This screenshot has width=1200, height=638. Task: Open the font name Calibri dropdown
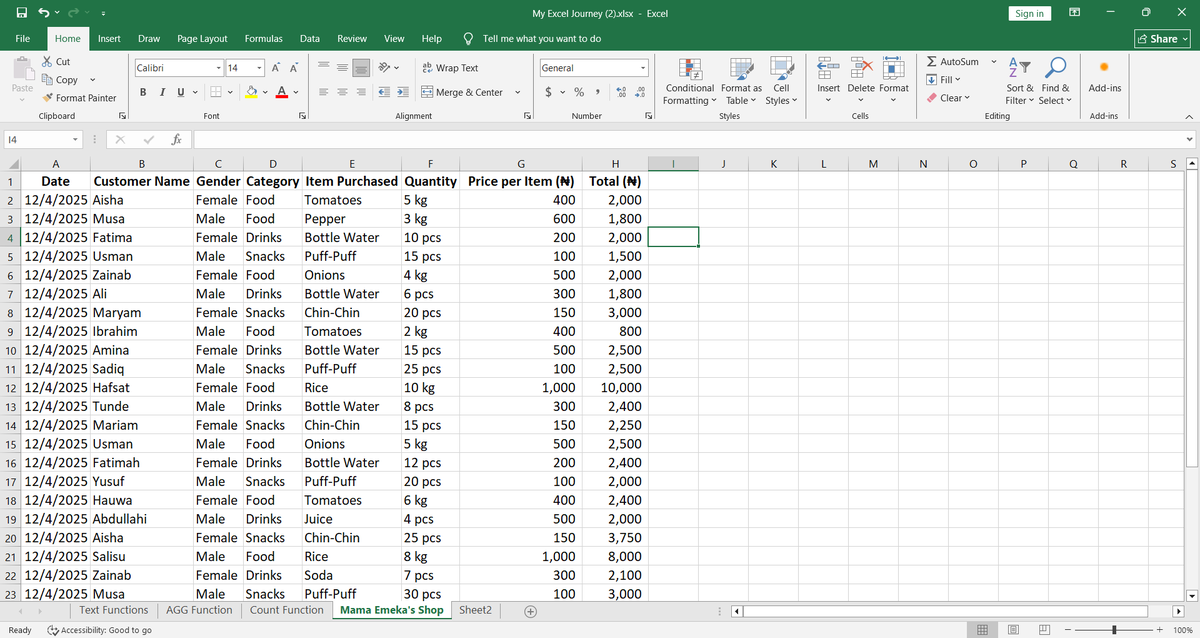pyautogui.click(x=218, y=68)
